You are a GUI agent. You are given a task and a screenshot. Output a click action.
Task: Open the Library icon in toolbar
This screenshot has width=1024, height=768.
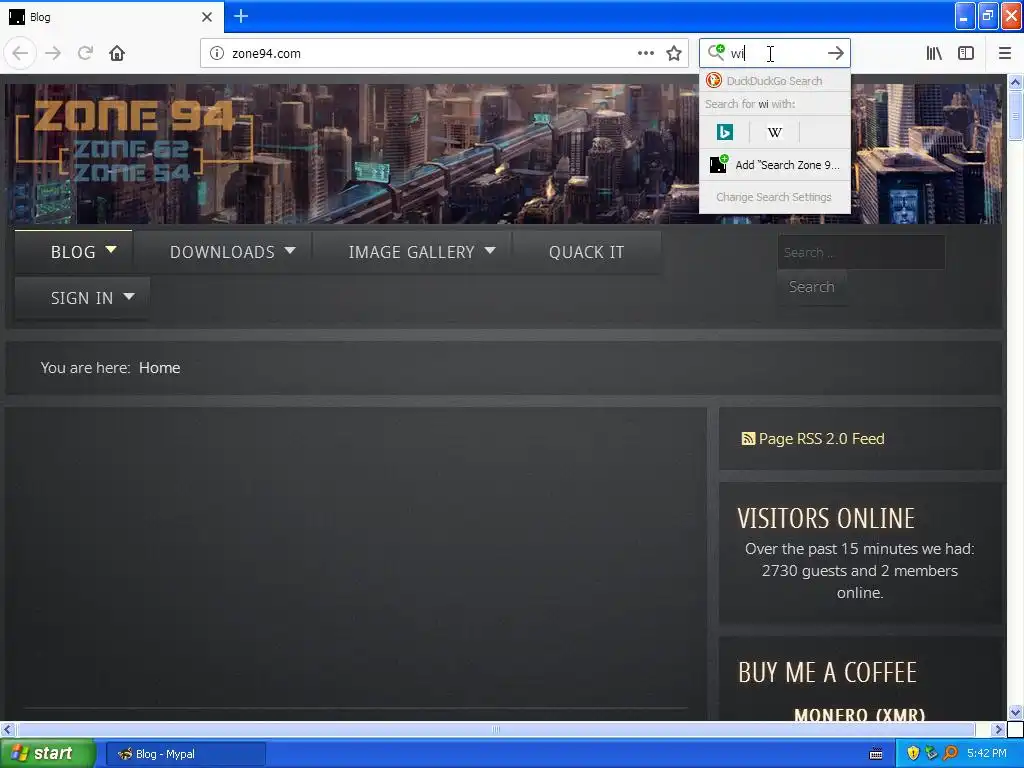pyautogui.click(x=934, y=53)
